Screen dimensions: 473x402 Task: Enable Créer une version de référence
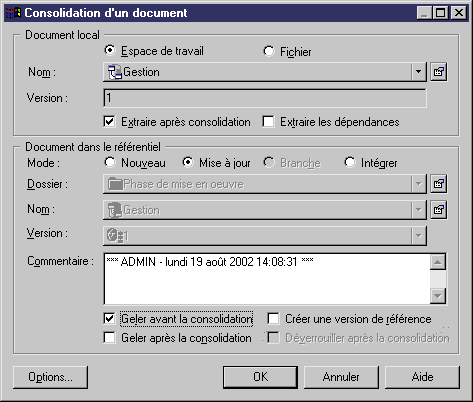click(273, 319)
